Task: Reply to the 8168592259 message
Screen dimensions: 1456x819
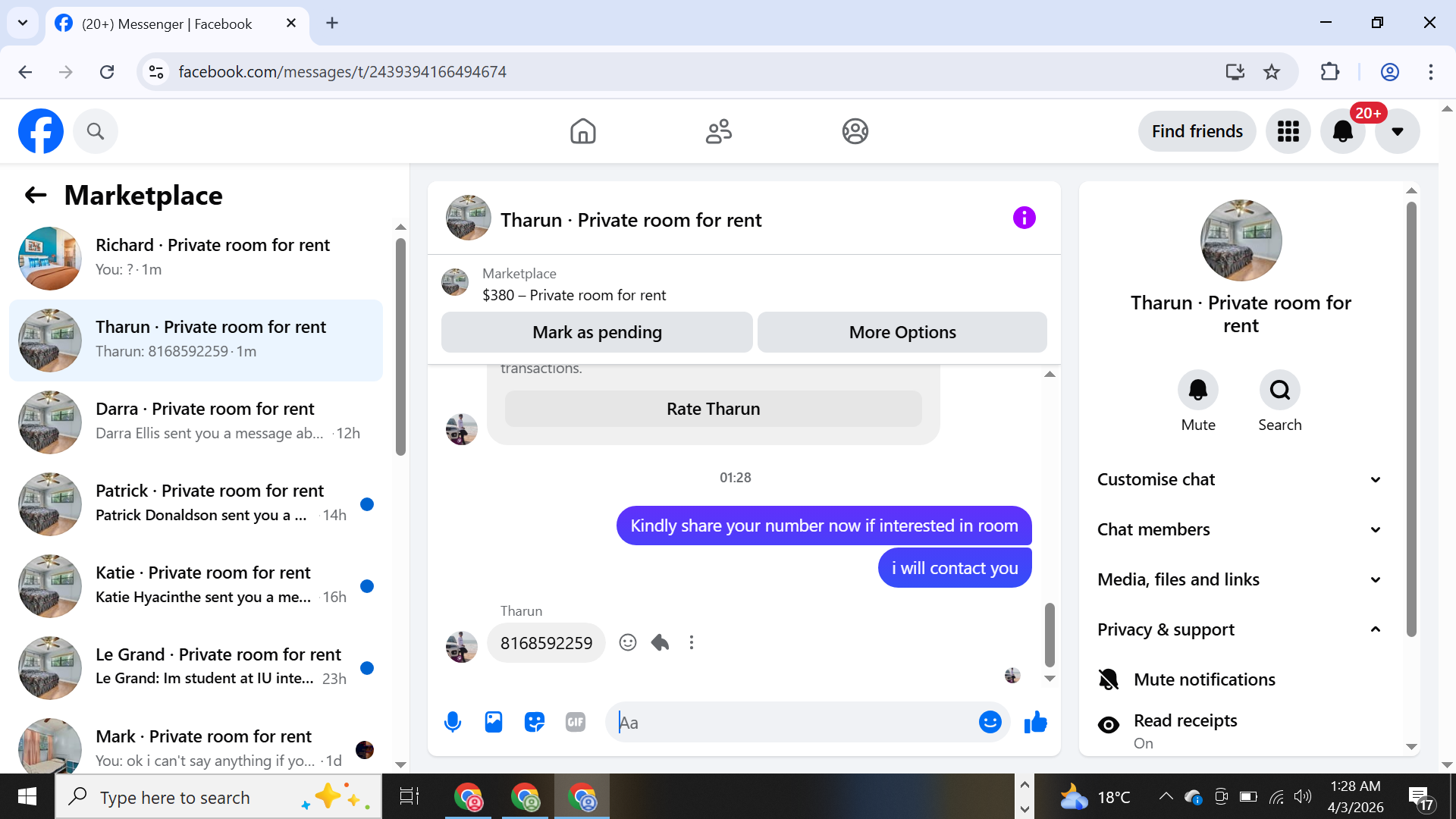Action: [660, 643]
